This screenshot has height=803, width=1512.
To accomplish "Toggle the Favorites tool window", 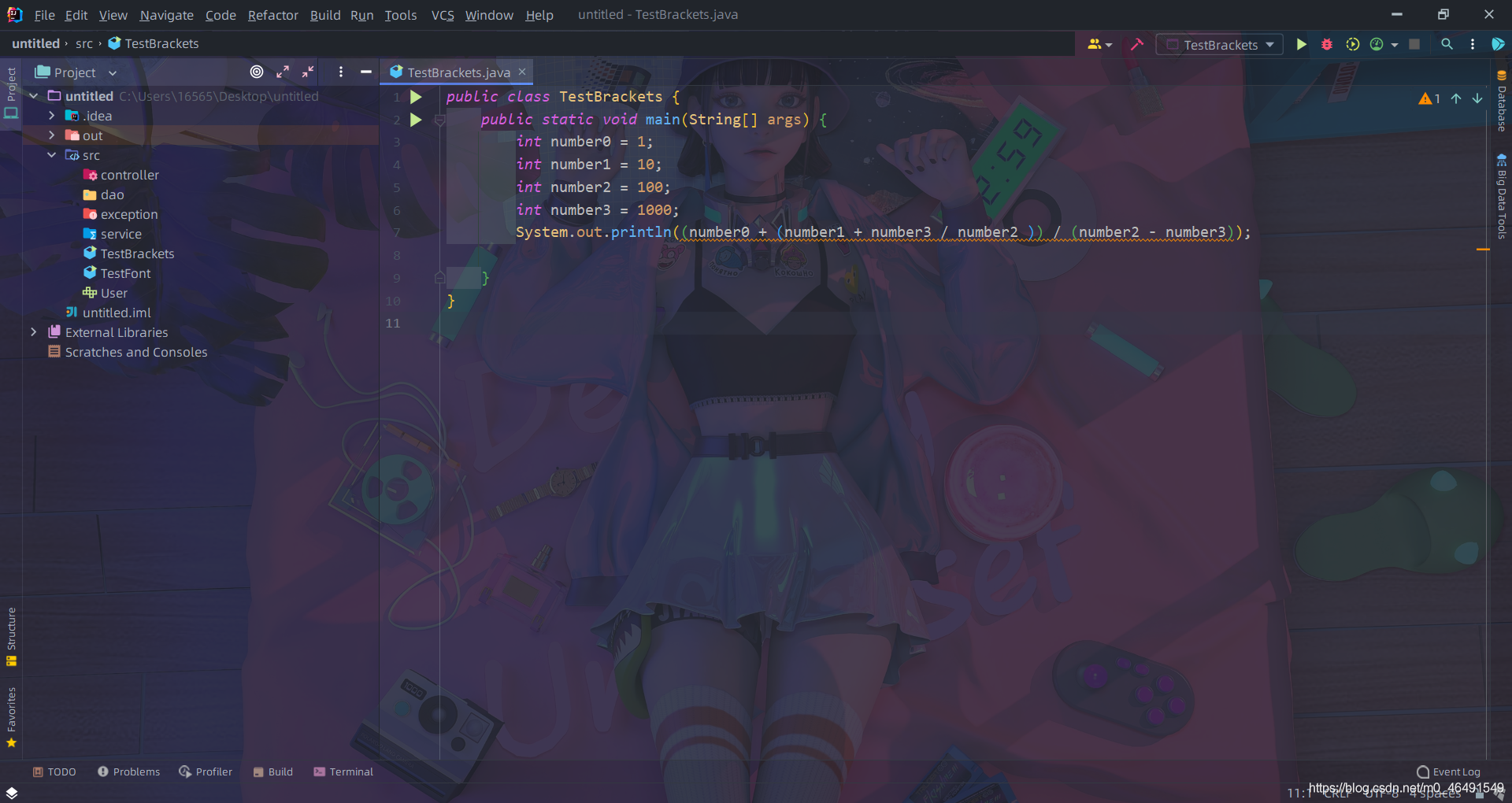I will pyautogui.click(x=11, y=717).
